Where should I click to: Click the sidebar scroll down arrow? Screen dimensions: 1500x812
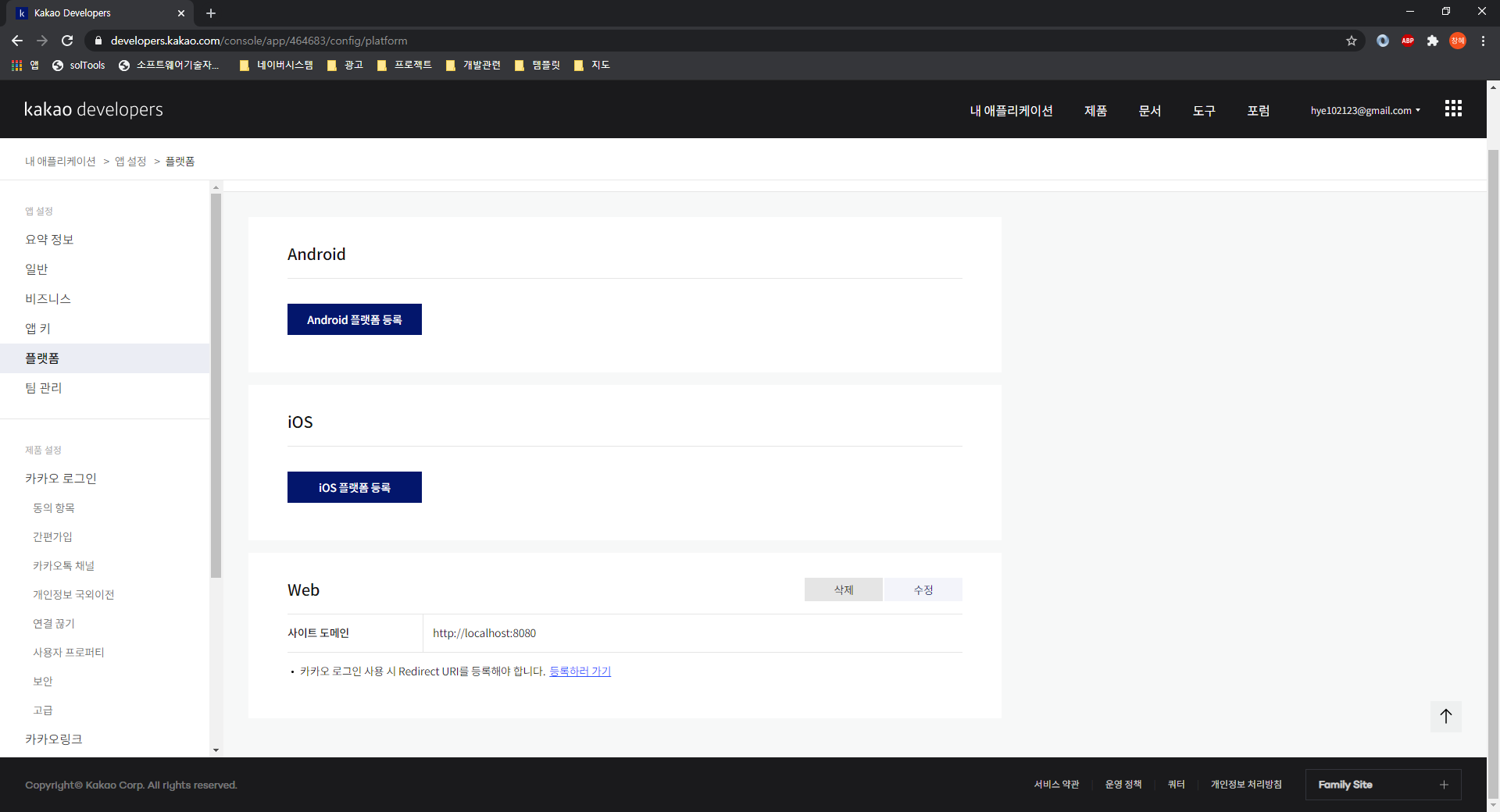tap(216, 750)
